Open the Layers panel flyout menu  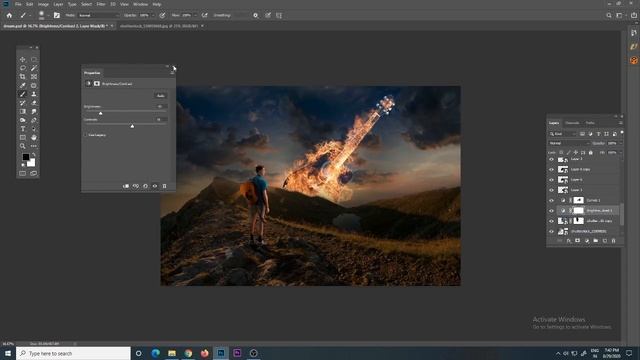click(x=620, y=123)
